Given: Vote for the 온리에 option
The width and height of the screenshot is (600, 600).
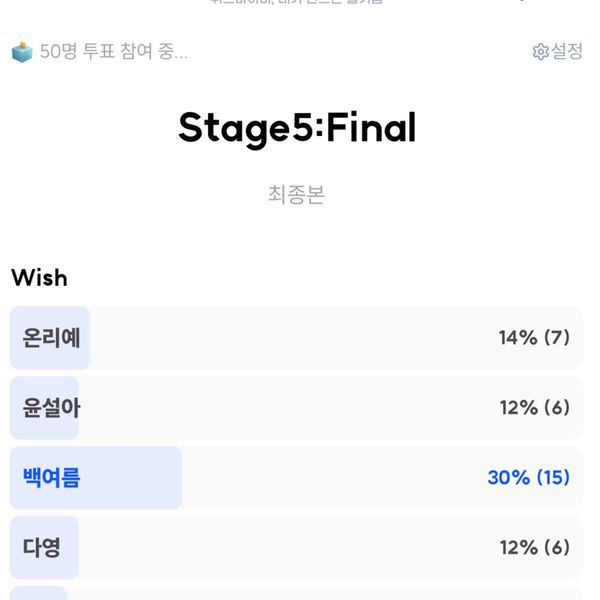Looking at the screenshot, I should click(x=297, y=338).
